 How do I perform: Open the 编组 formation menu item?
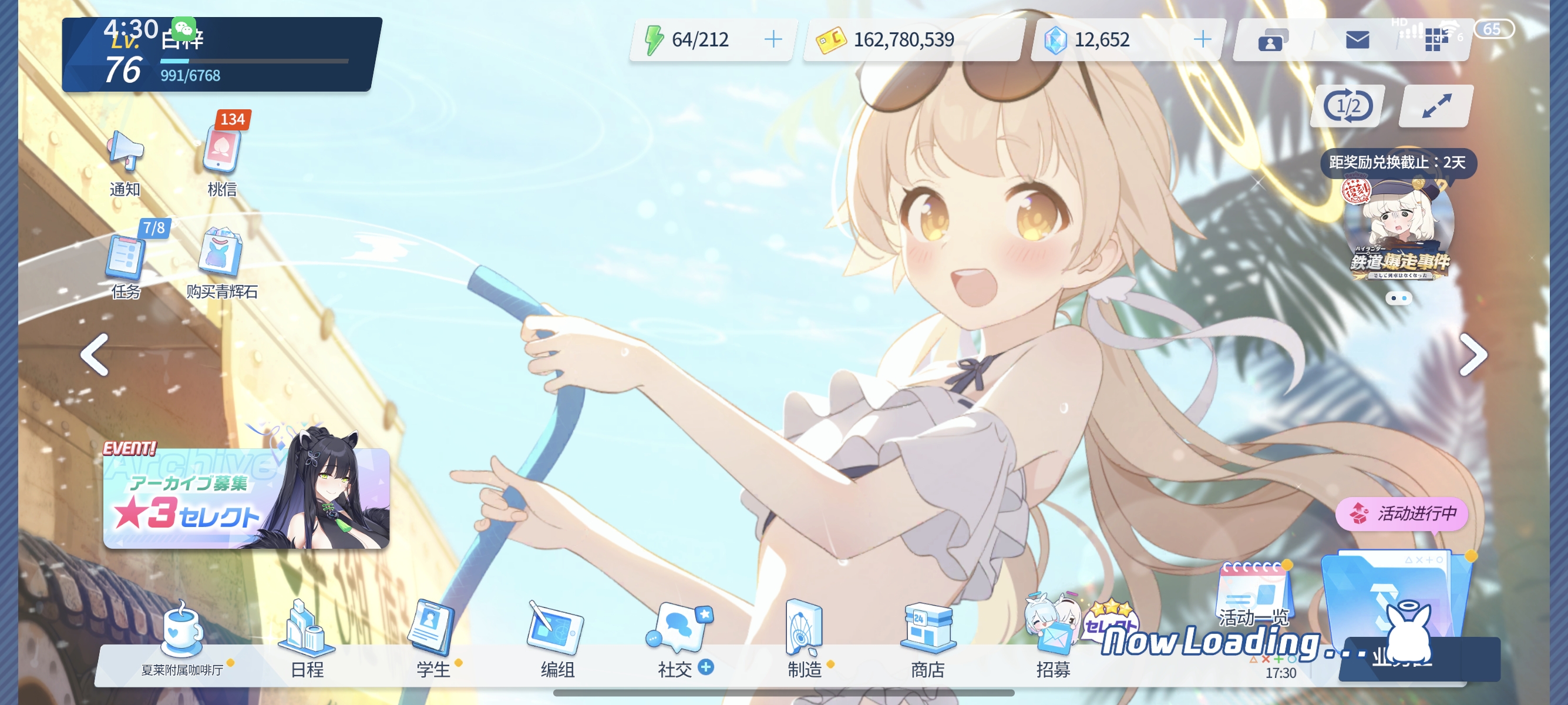[x=557, y=639]
